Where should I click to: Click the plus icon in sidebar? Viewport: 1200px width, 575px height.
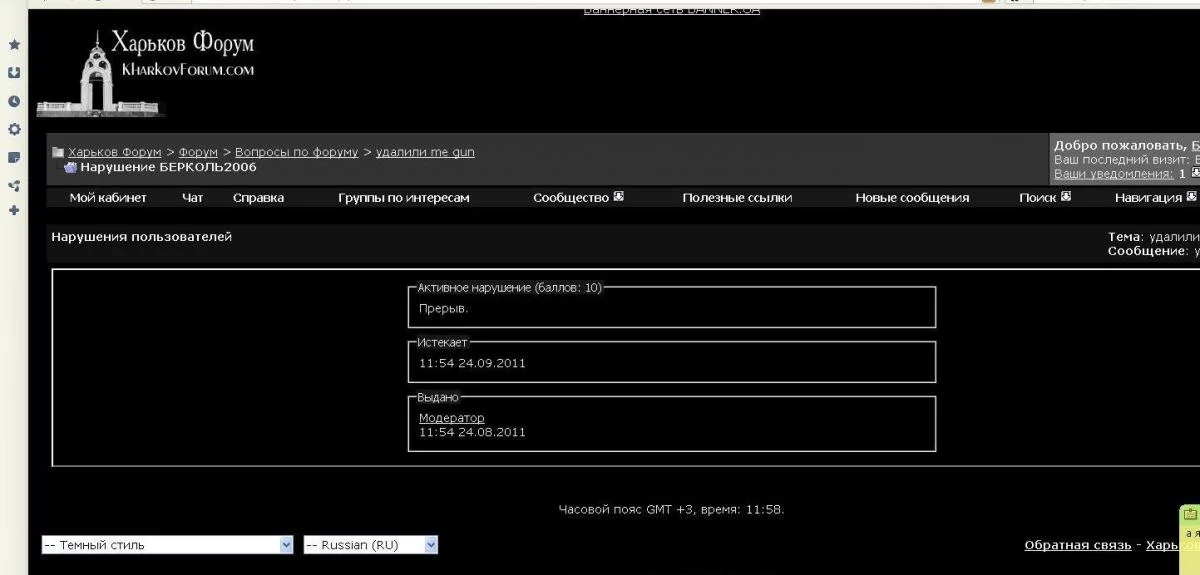(x=14, y=211)
